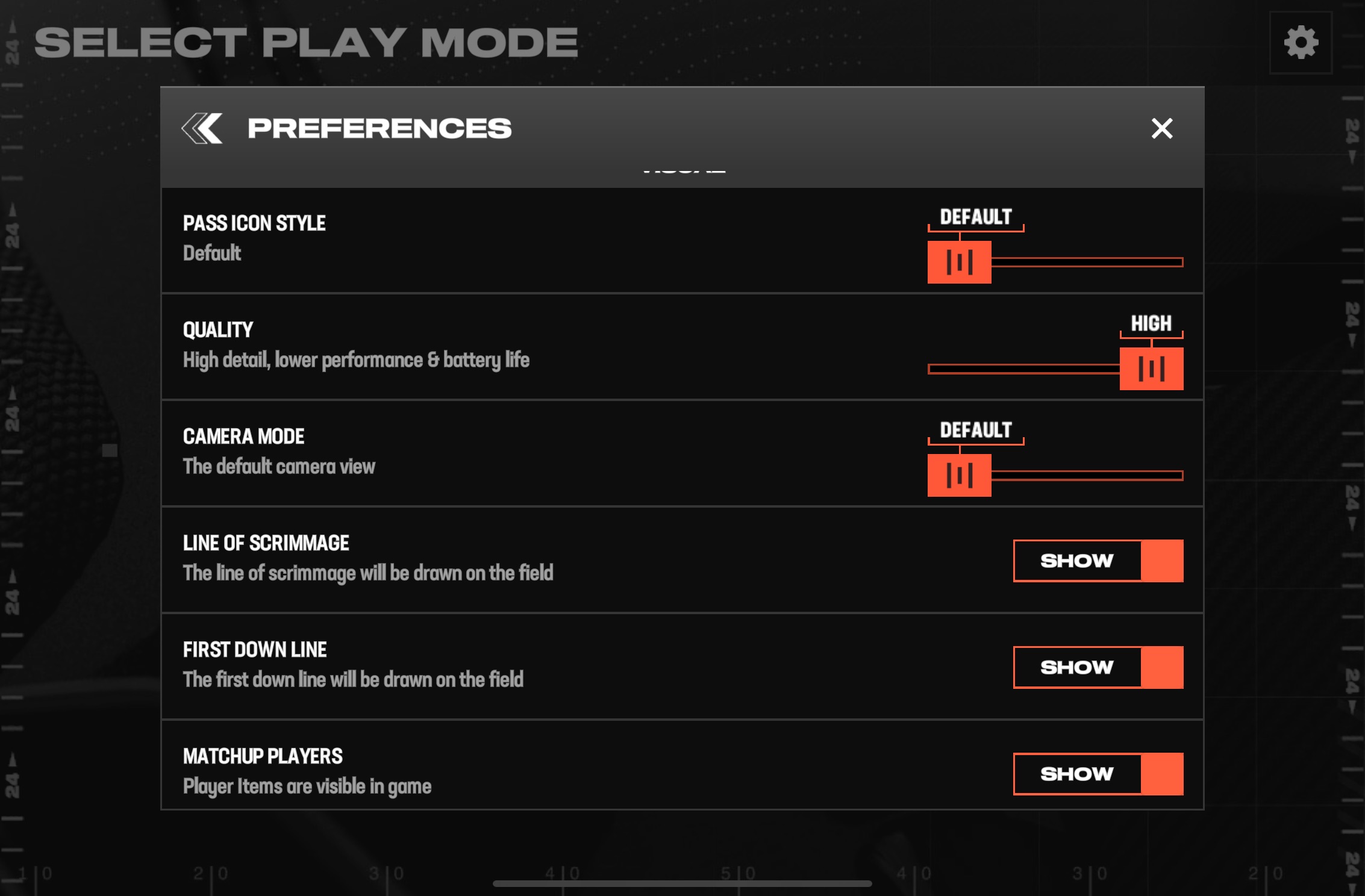Toggle Line of Scrimmage show switch
Screen dimensions: 1365x896
pos(1098,561)
